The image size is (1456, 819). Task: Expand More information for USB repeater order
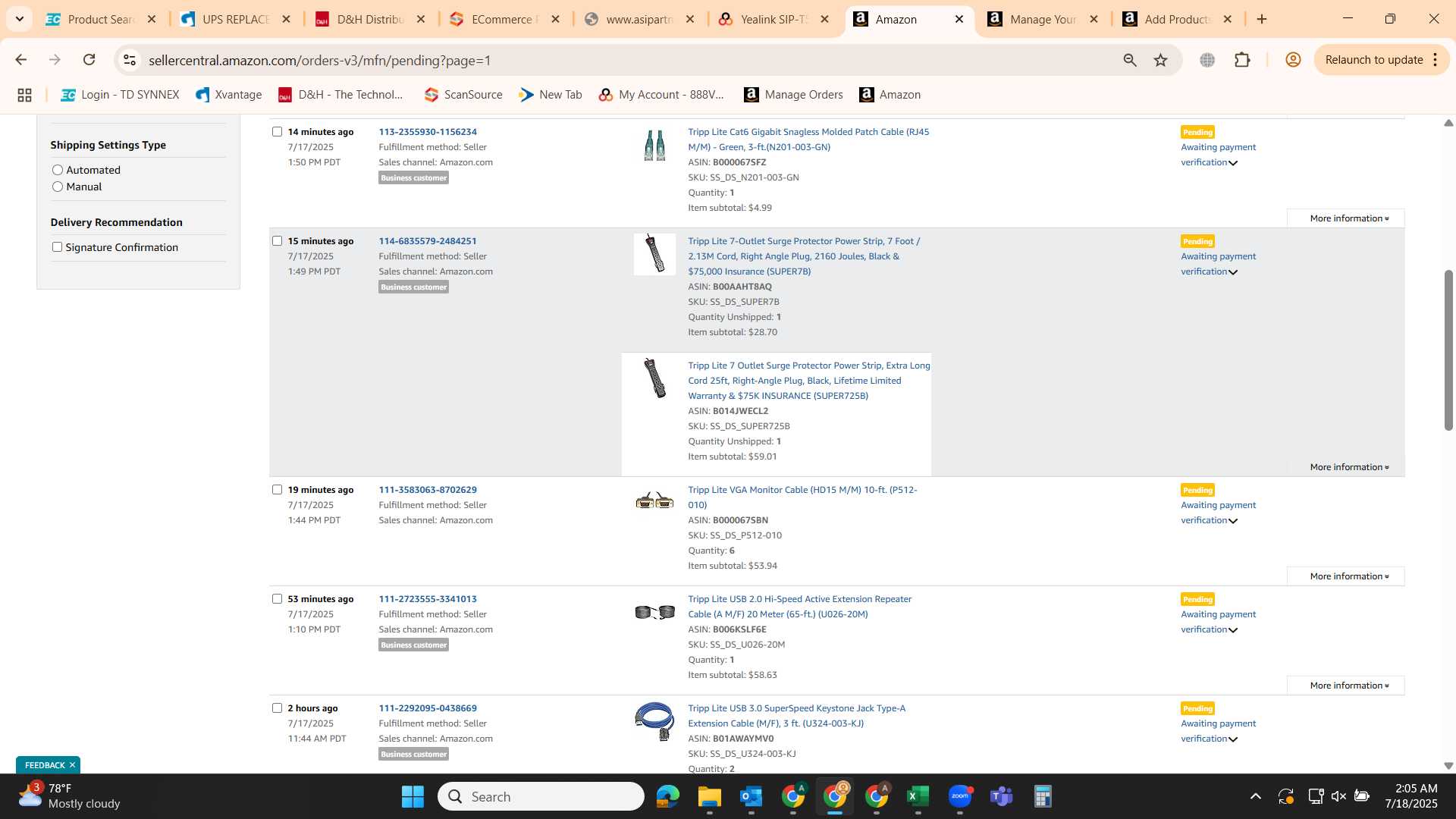pyautogui.click(x=1346, y=686)
